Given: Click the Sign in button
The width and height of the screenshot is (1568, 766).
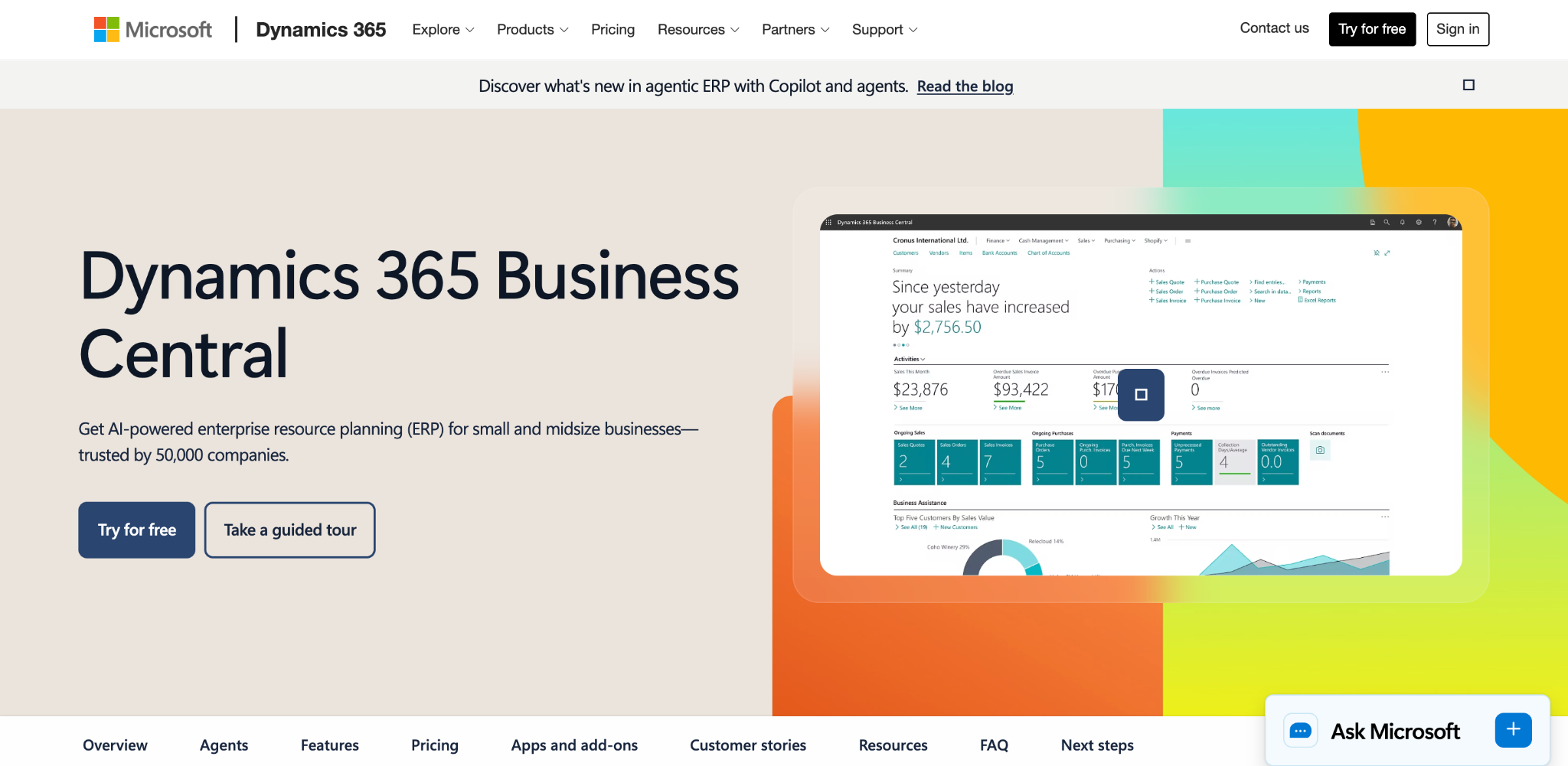Looking at the screenshot, I should (x=1458, y=29).
